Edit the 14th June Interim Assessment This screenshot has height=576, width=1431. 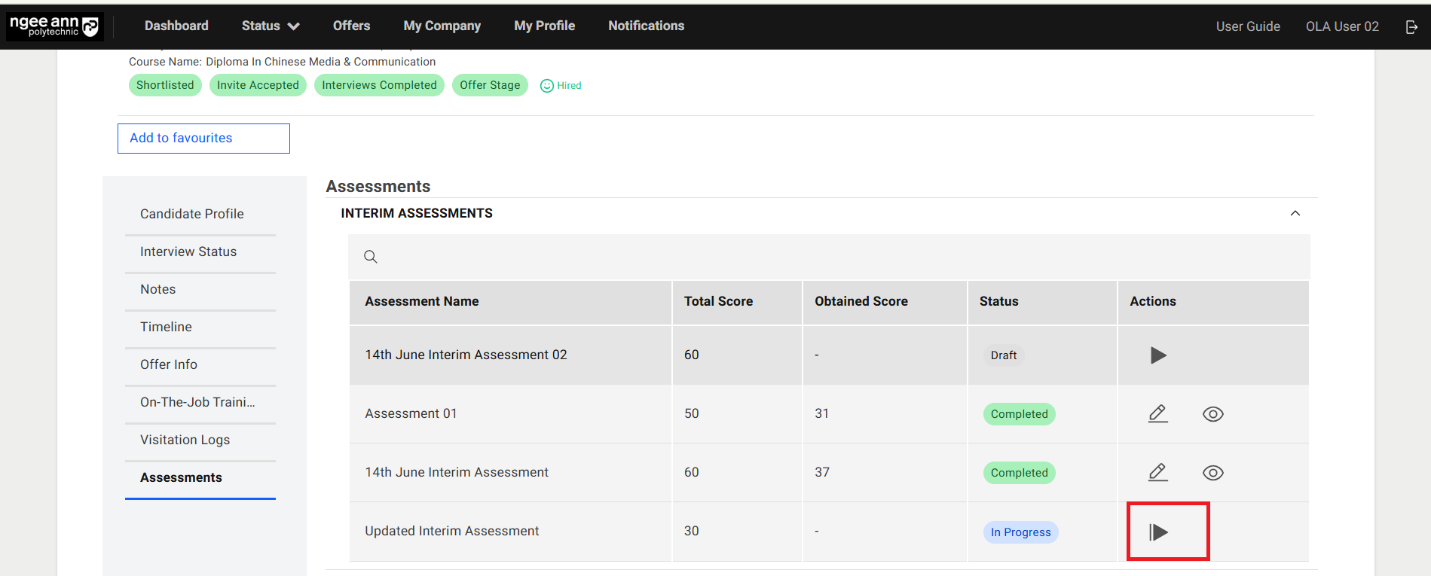pyautogui.click(x=1157, y=473)
